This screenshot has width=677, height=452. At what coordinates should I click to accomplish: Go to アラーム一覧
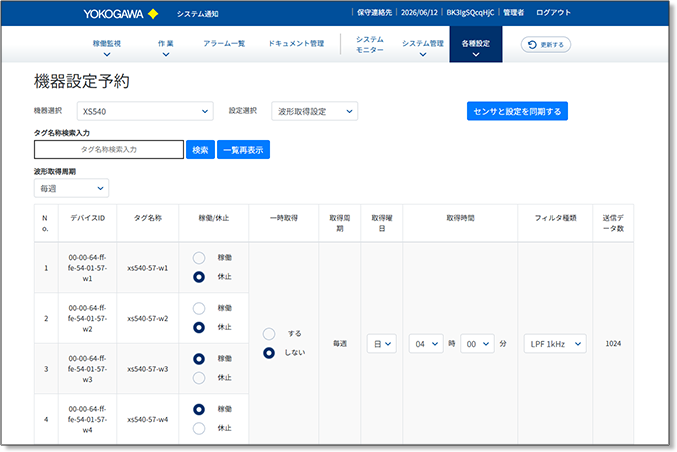point(224,43)
